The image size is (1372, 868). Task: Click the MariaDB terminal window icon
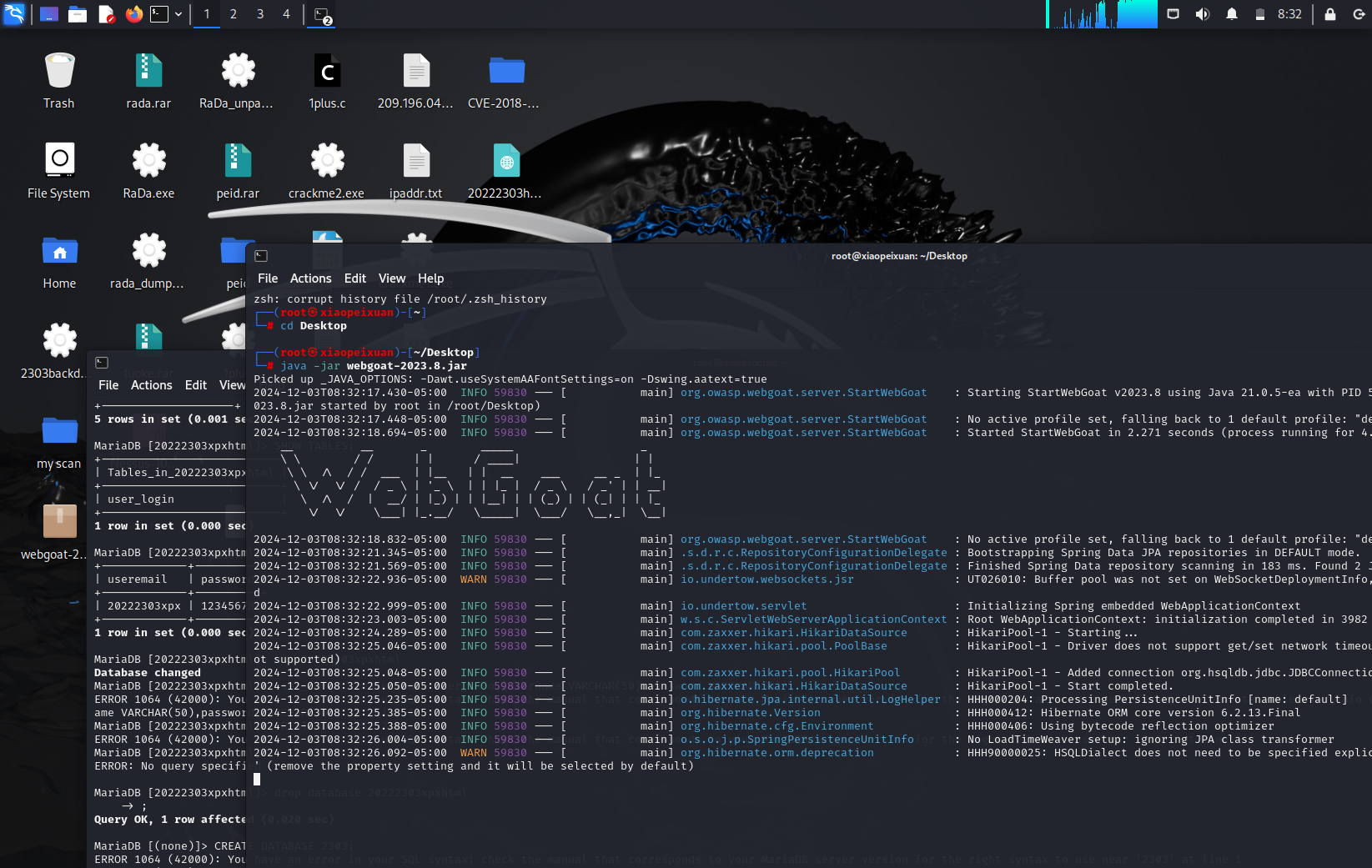[102, 363]
